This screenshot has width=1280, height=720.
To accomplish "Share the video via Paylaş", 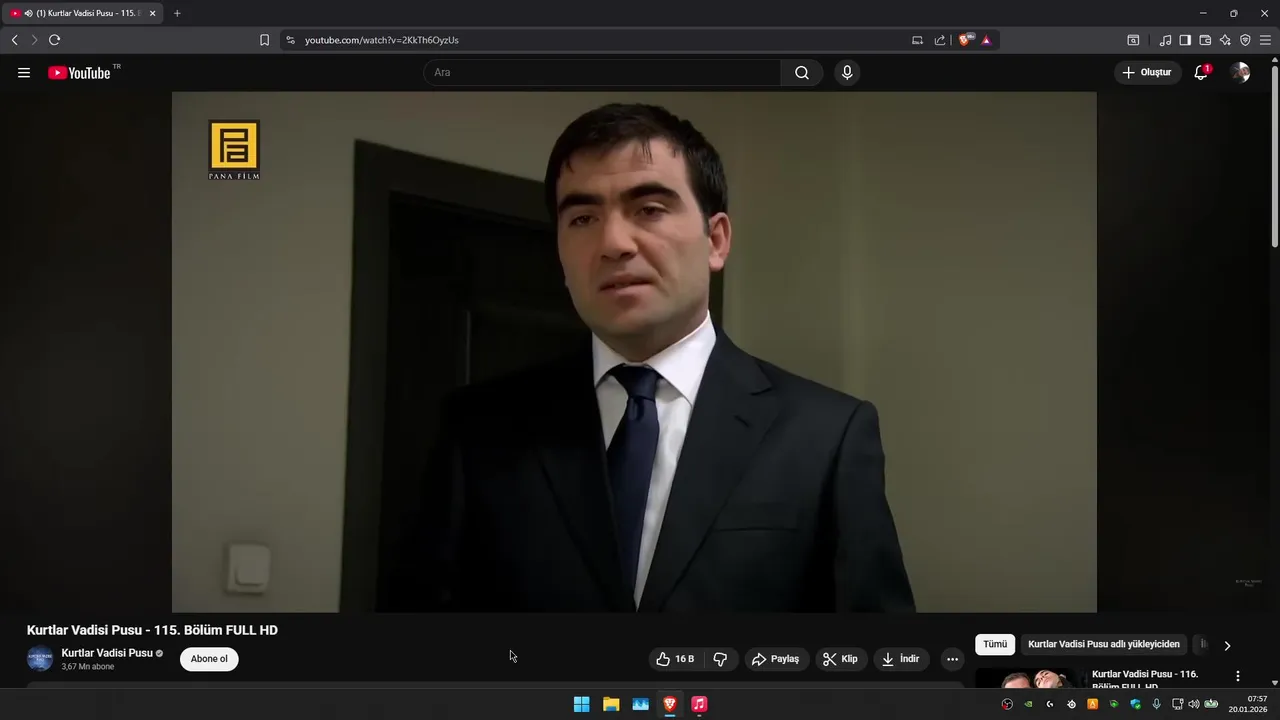I will 776,659.
